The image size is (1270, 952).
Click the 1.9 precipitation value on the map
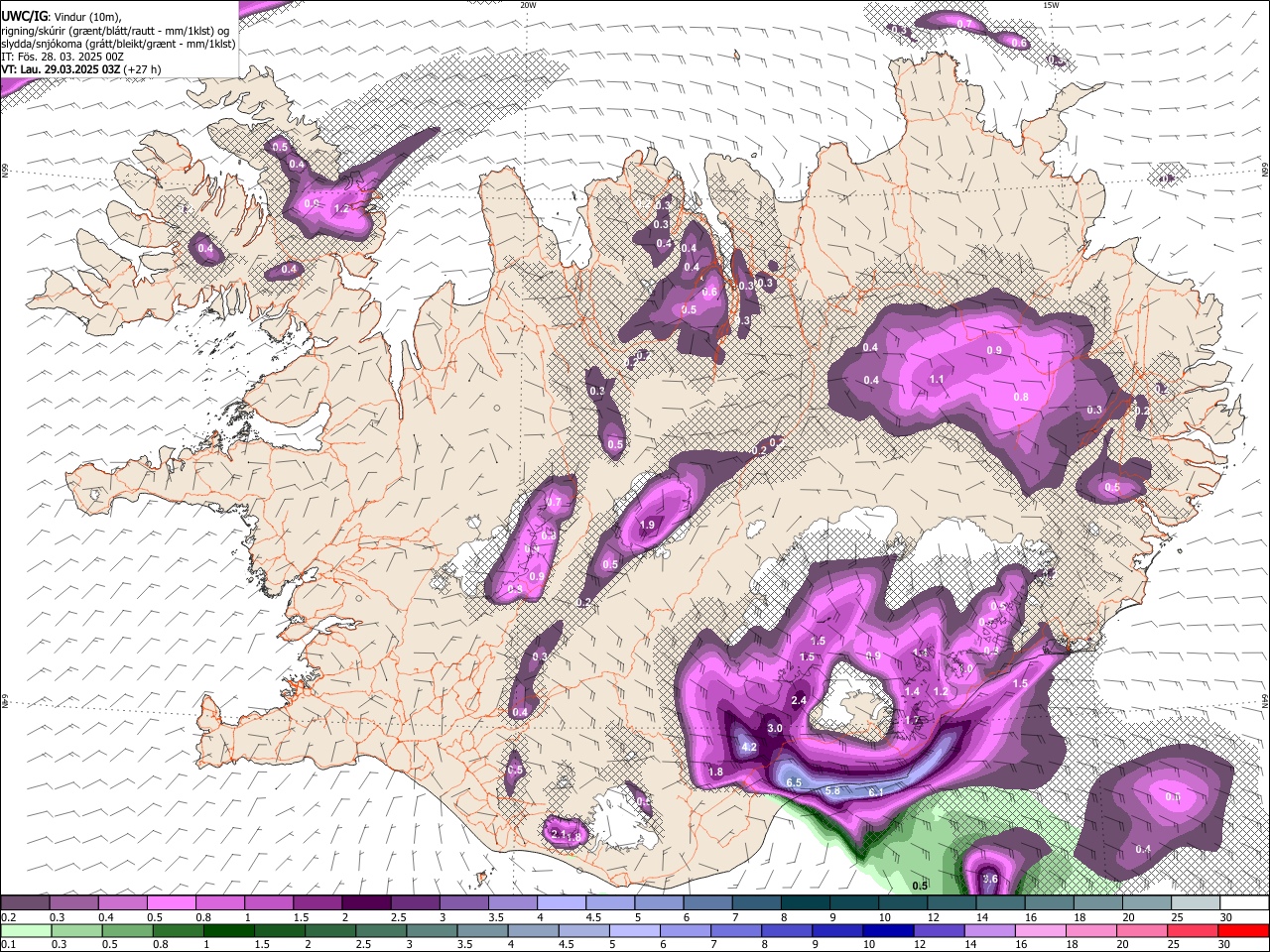pyautogui.click(x=649, y=525)
